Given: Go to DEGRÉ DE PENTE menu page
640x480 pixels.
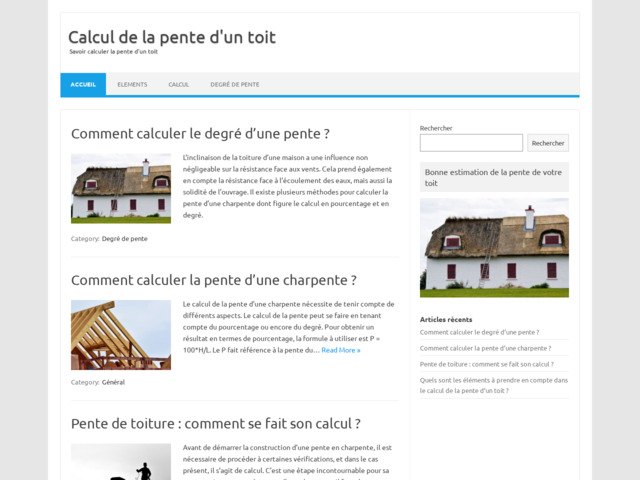Looking at the screenshot, I should 234,84.
